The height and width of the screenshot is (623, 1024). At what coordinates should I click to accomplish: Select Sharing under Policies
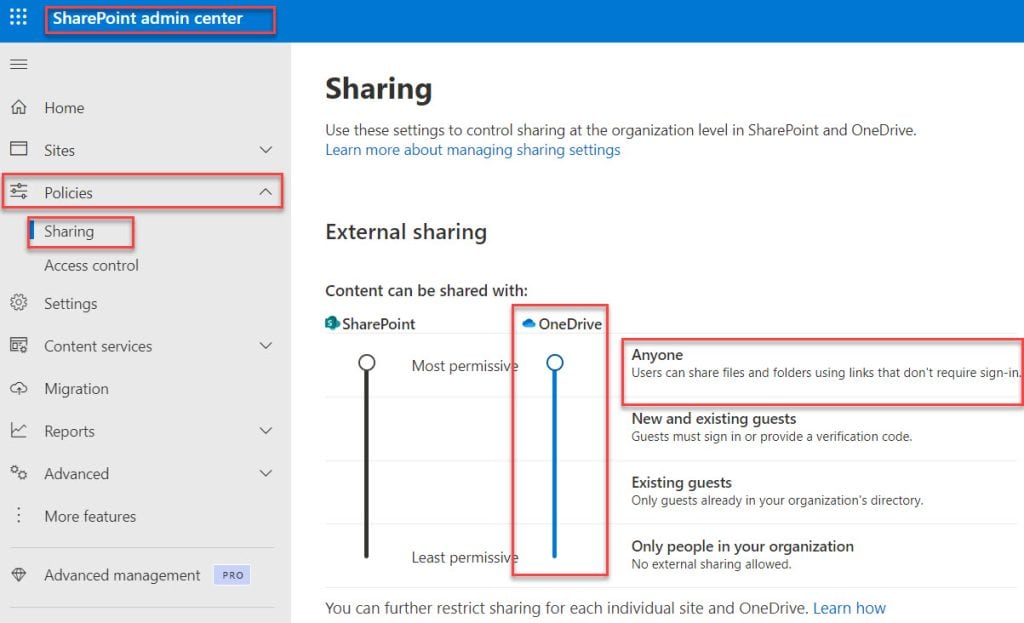pyautogui.click(x=69, y=231)
